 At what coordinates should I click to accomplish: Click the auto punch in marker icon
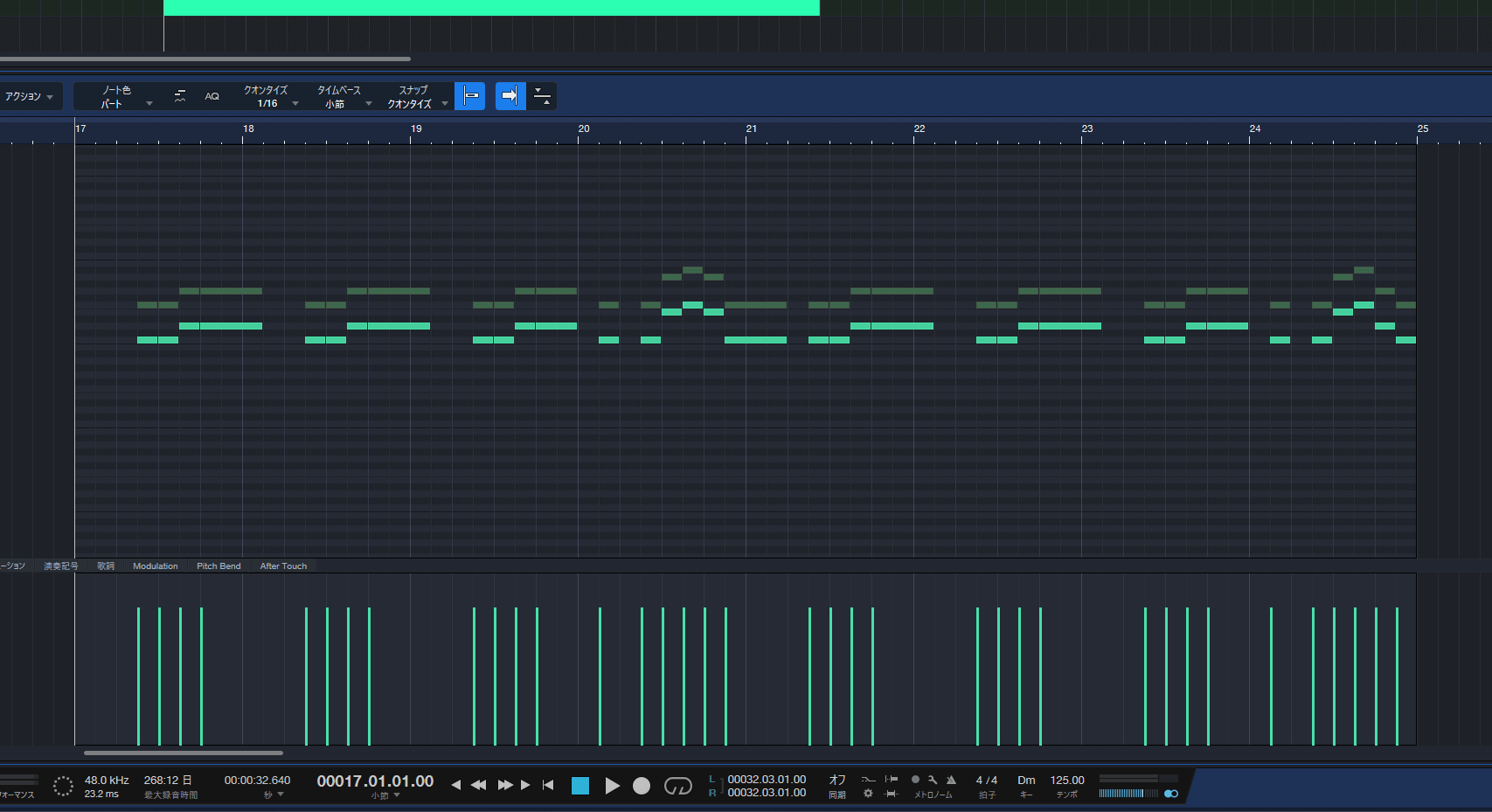(x=891, y=779)
